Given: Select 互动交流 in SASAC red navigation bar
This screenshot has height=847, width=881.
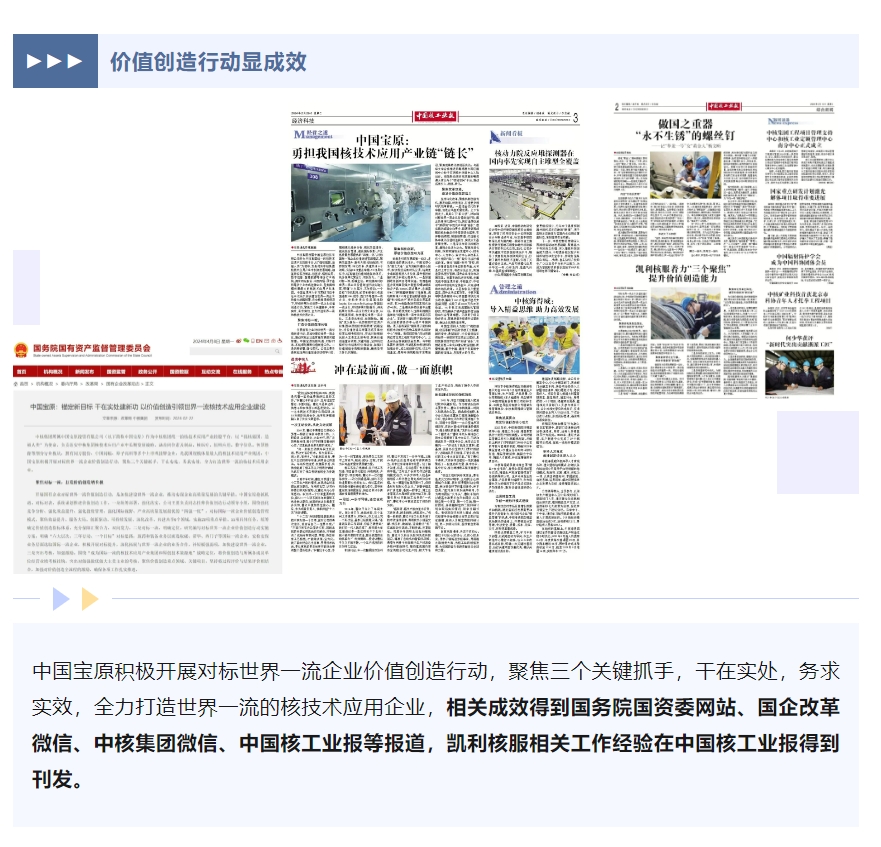Looking at the screenshot, I should click(x=211, y=372).
